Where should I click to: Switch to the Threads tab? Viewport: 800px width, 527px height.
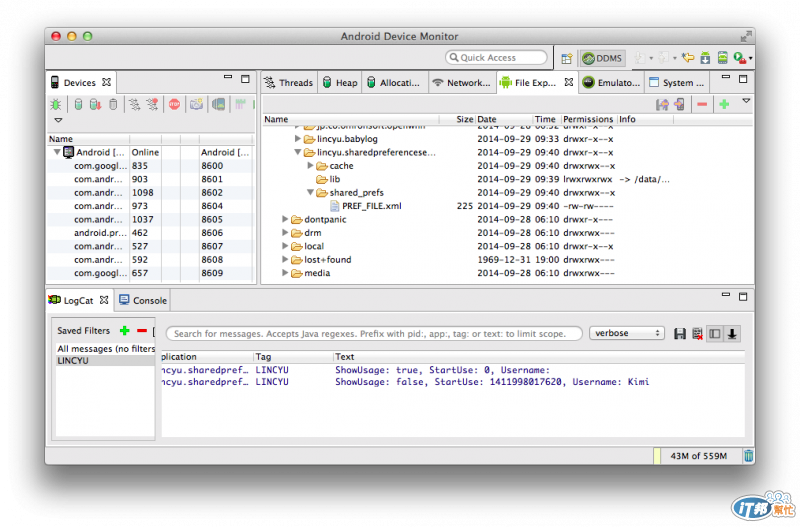[x=289, y=83]
